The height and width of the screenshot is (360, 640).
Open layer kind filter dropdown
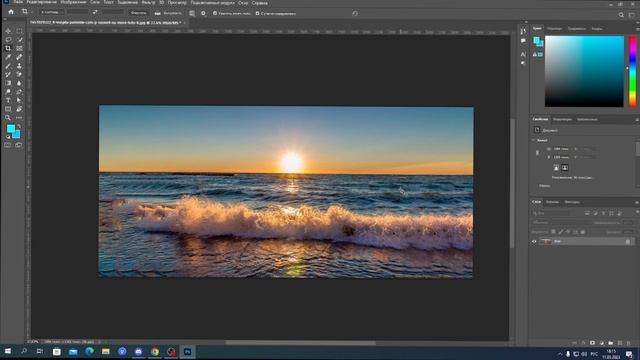(551, 213)
